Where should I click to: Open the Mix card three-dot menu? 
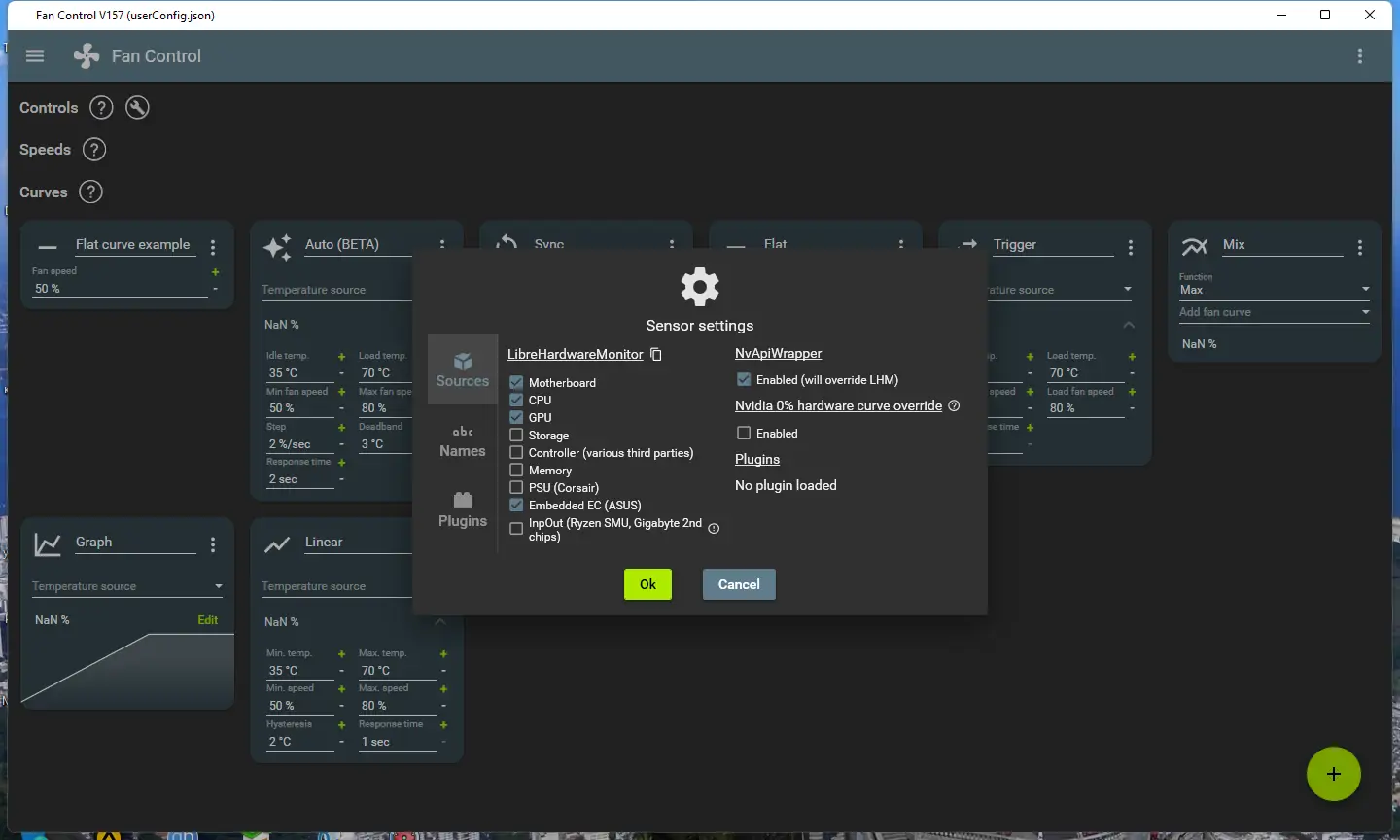(1360, 247)
